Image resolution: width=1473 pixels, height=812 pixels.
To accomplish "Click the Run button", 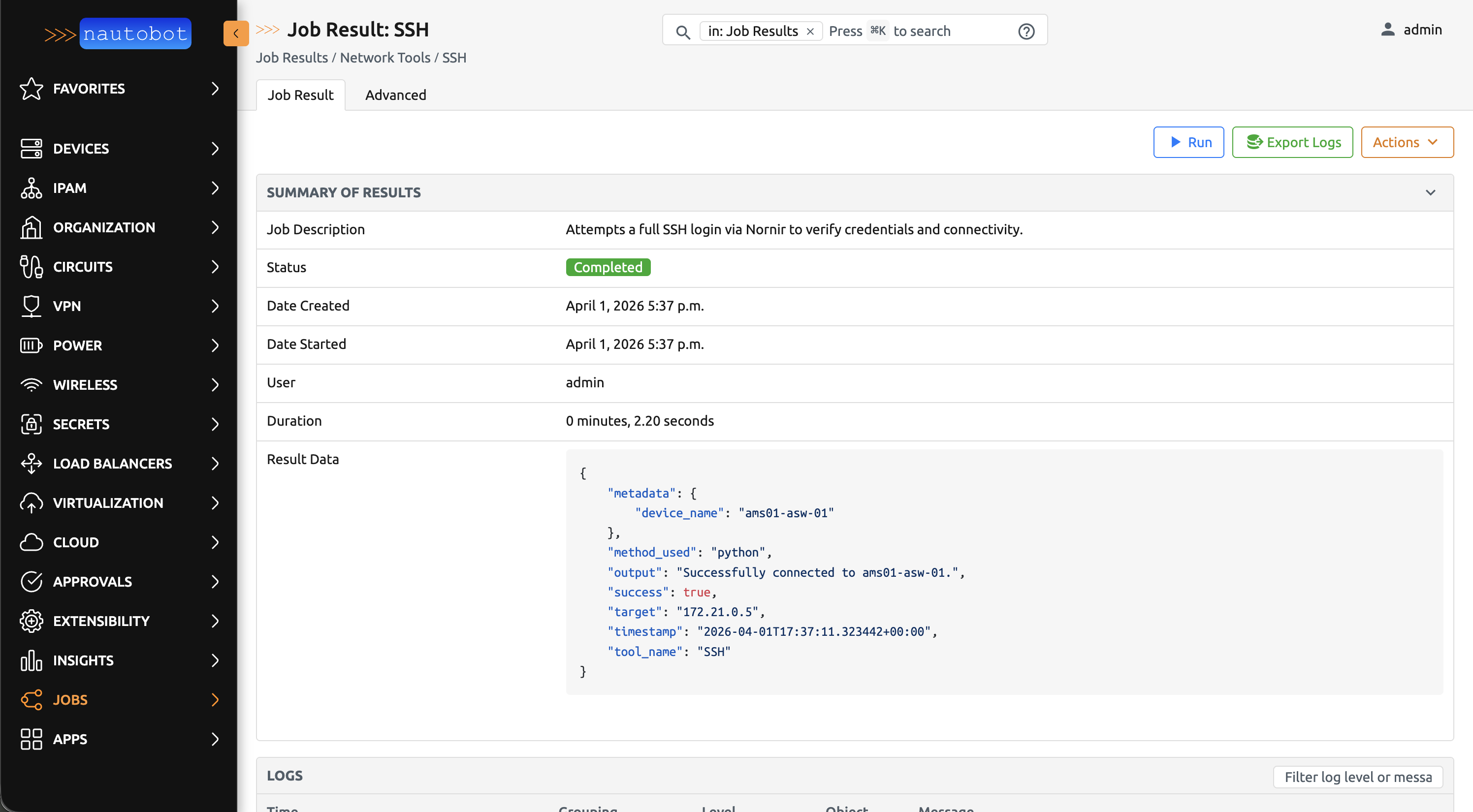I will (1188, 142).
